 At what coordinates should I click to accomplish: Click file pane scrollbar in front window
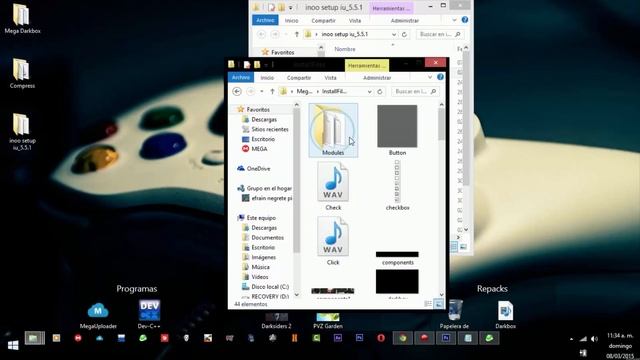coord(441,124)
